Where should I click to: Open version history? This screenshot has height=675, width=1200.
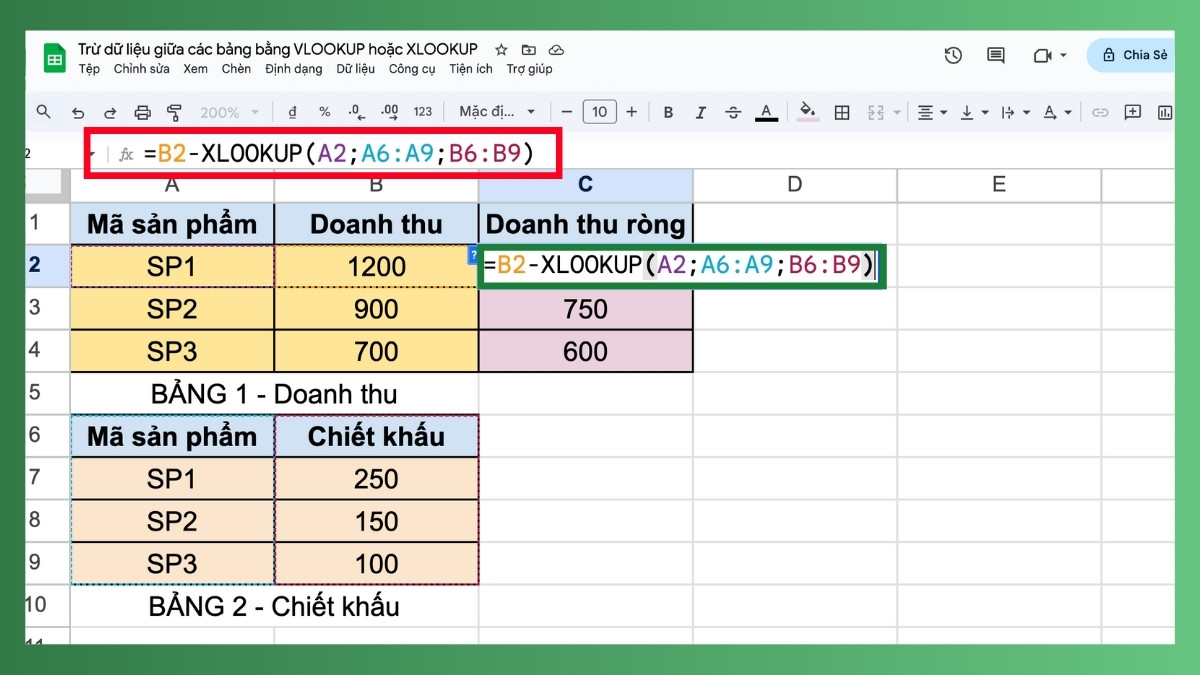(953, 56)
